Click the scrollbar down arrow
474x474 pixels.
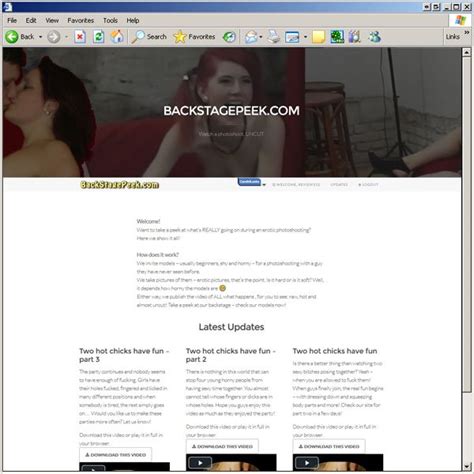click(466, 466)
